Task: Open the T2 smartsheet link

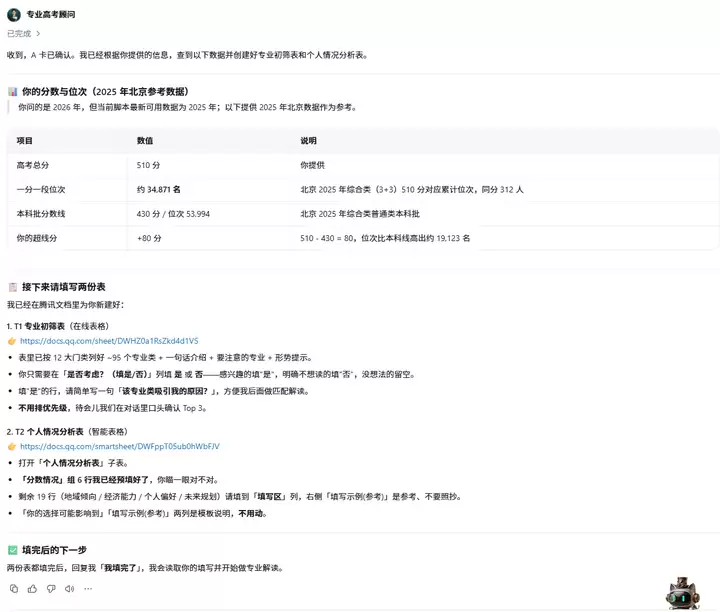Action: coord(120,446)
